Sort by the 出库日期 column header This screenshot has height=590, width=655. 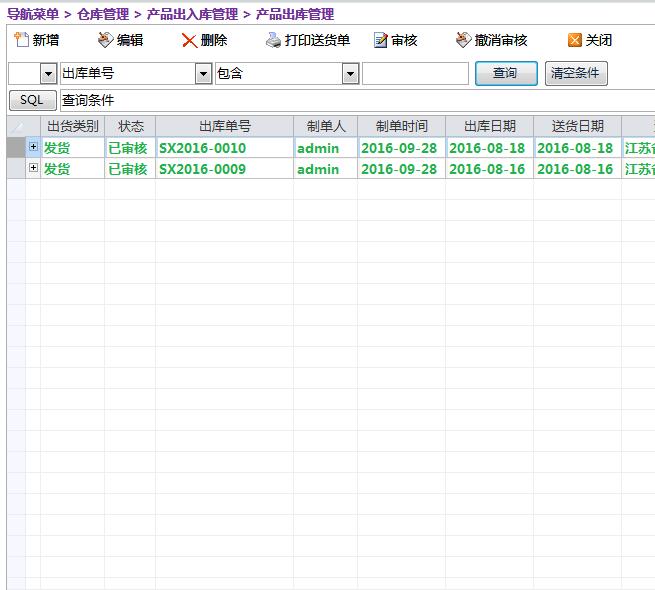point(490,126)
